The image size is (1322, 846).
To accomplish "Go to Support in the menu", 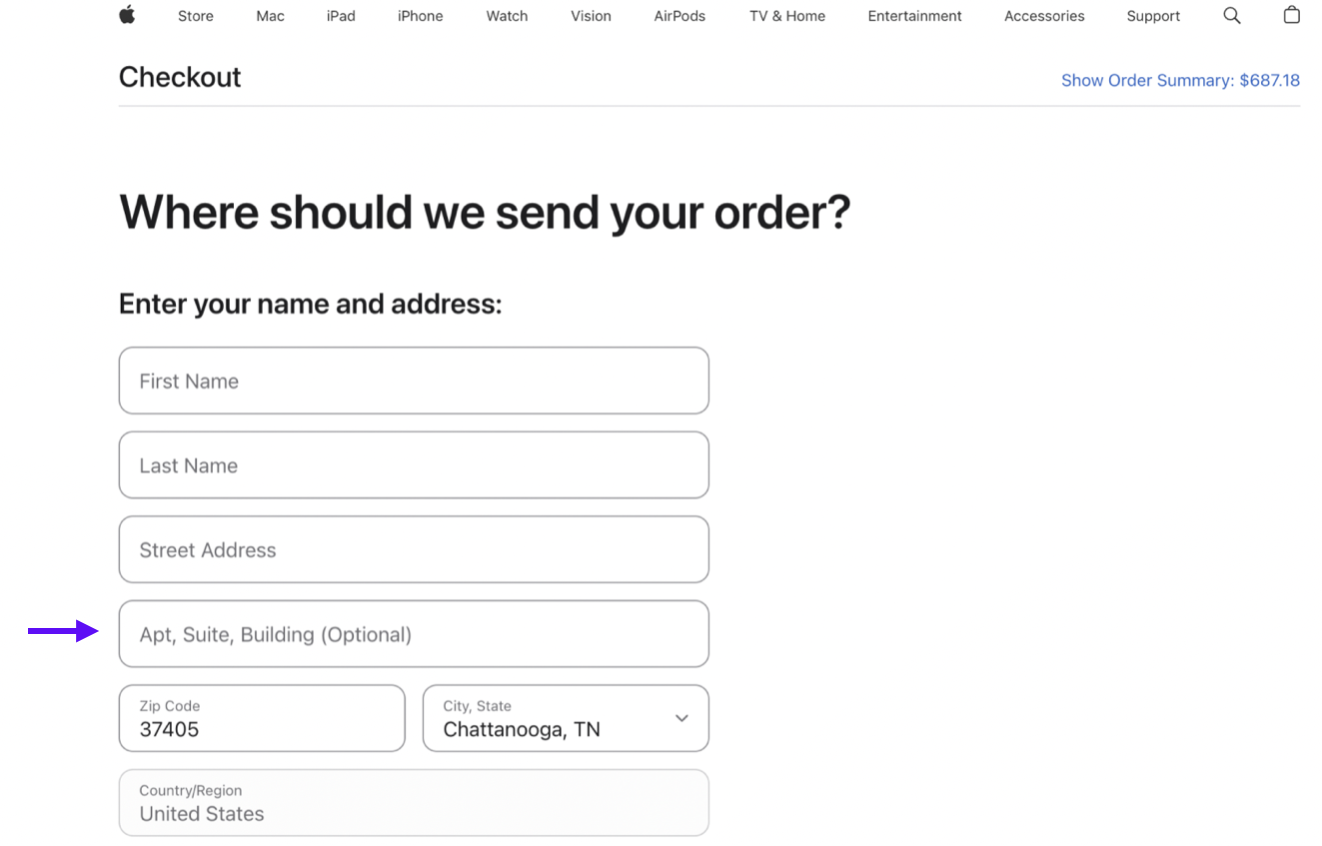I will click(x=1153, y=16).
